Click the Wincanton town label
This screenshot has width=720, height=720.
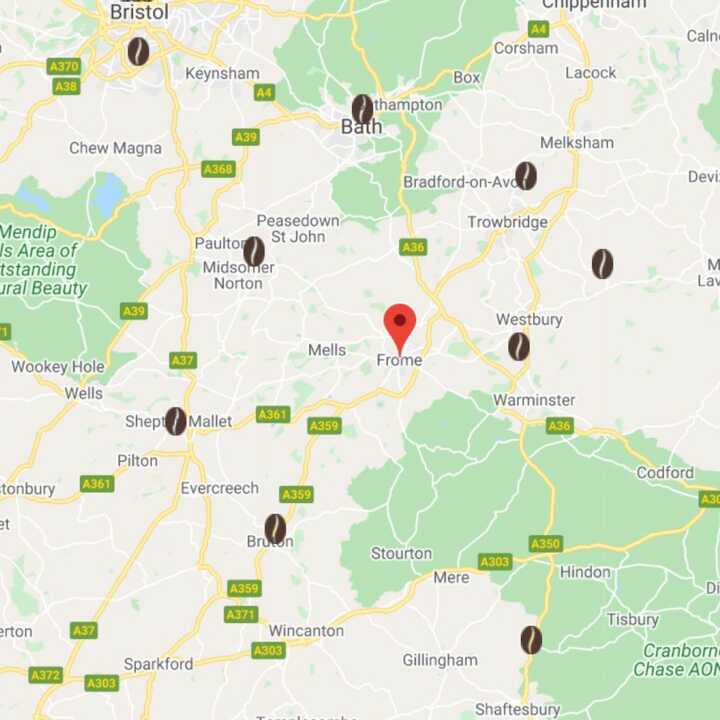click(x=306, y=631)
